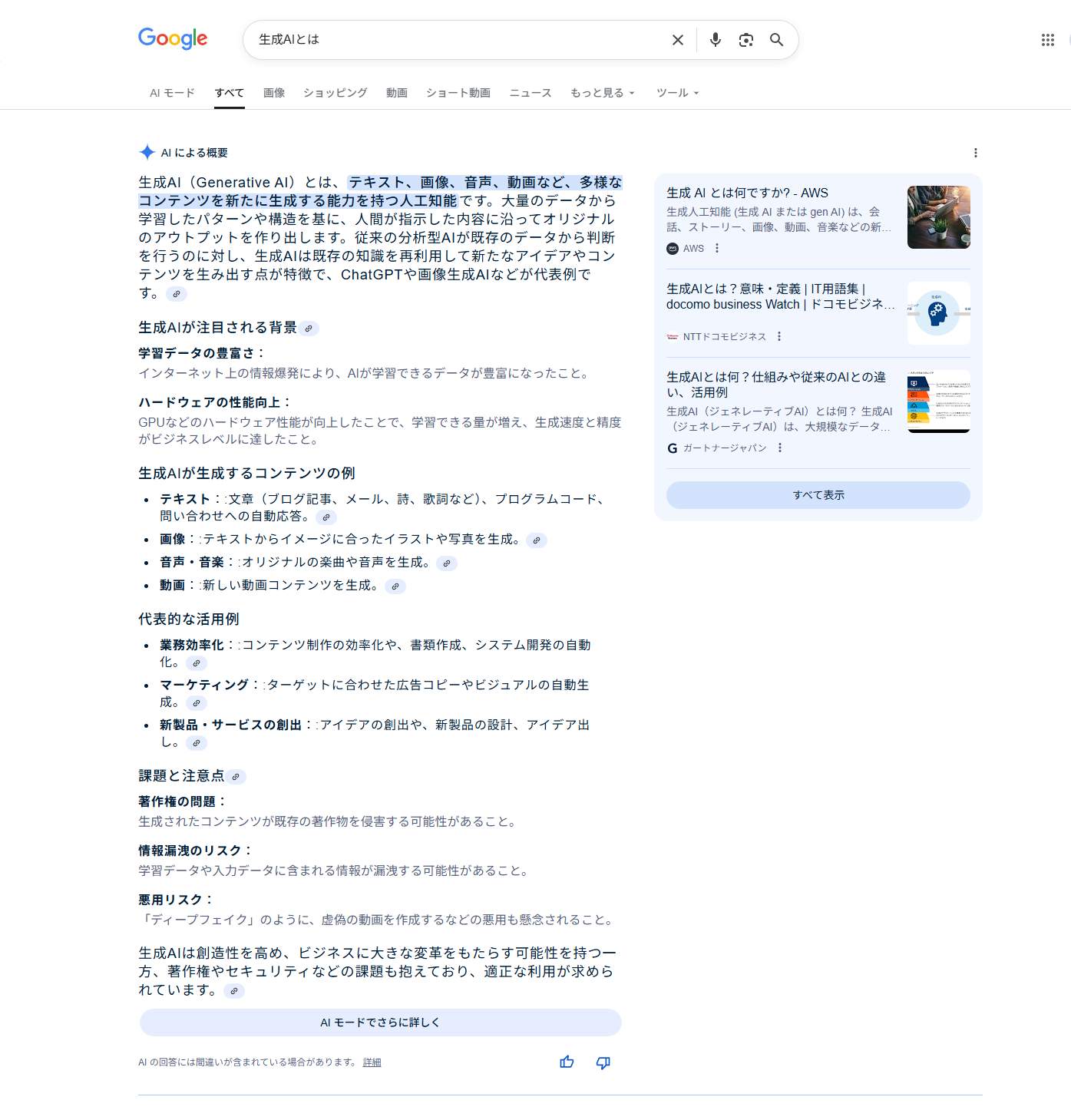The height and width of the screenshot is (1120, 1071).
Task: Click link icon beside 課題と注意点 heading
Action: point(236,777)
